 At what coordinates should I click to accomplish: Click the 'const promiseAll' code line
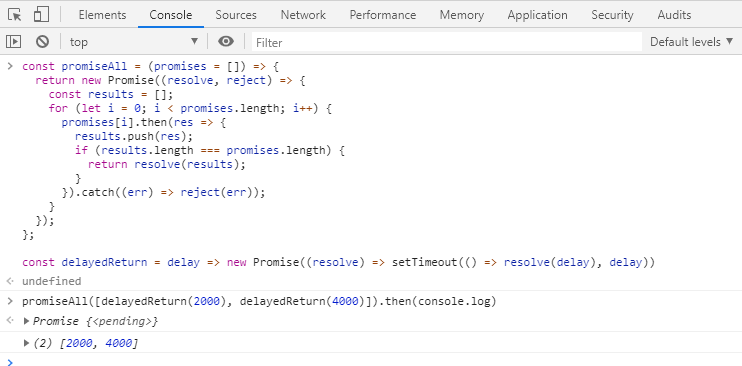point(150,66)
